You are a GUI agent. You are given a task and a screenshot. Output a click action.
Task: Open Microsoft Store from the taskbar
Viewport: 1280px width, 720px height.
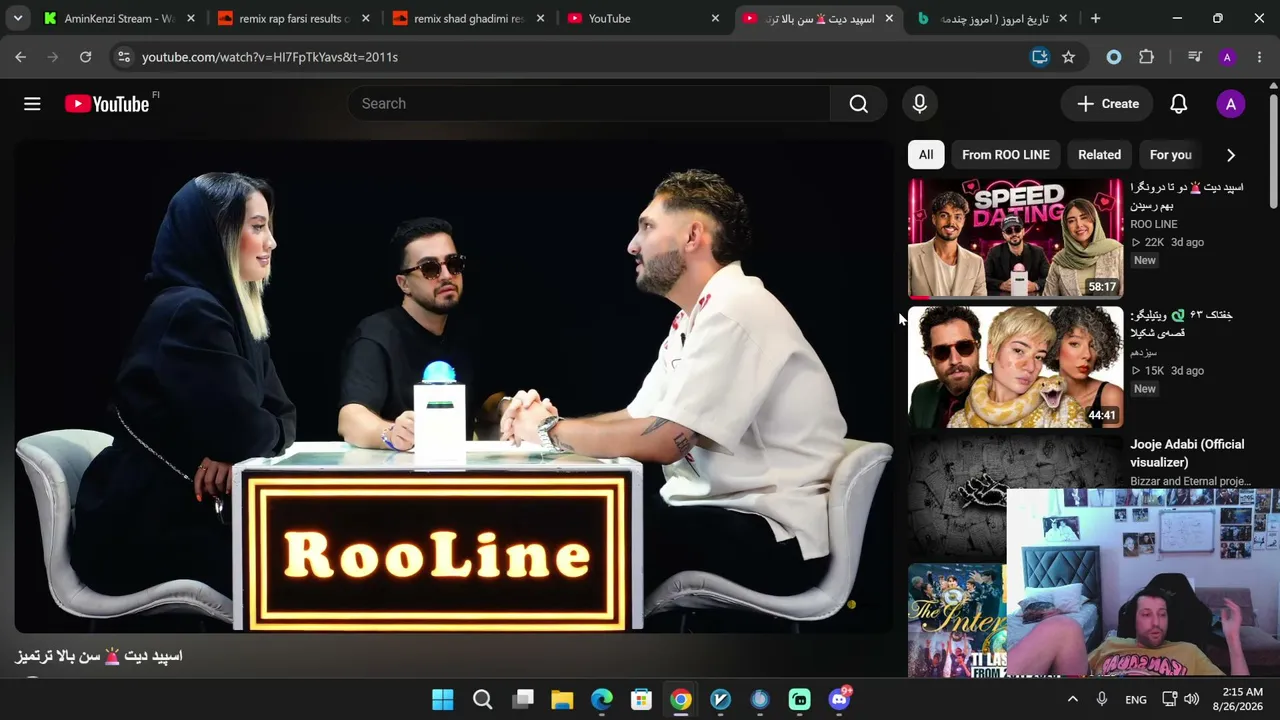[x=641, y=700]
